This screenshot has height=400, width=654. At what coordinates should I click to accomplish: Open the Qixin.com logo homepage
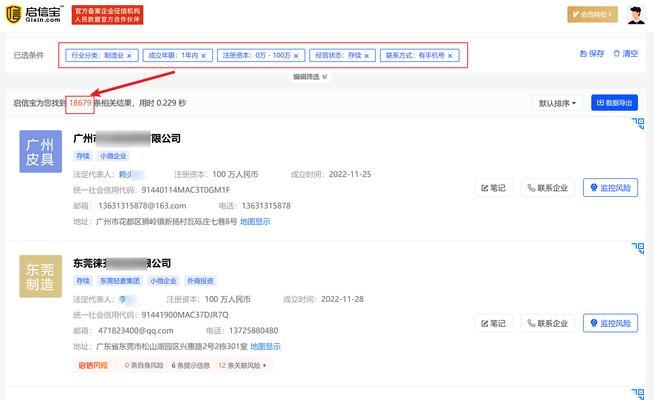coord(34,14)
